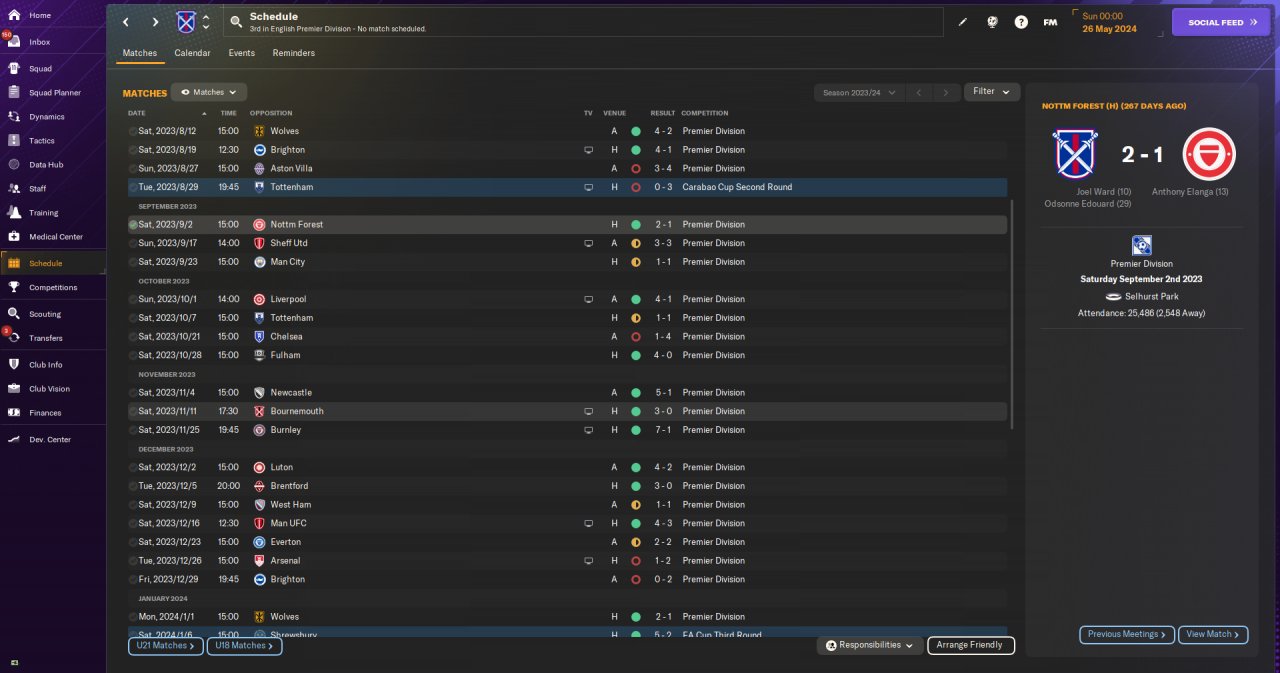This screenshot has width=1280, height=673.
Task: Click the Liverpool club badge
Action: tap(259, 299)
